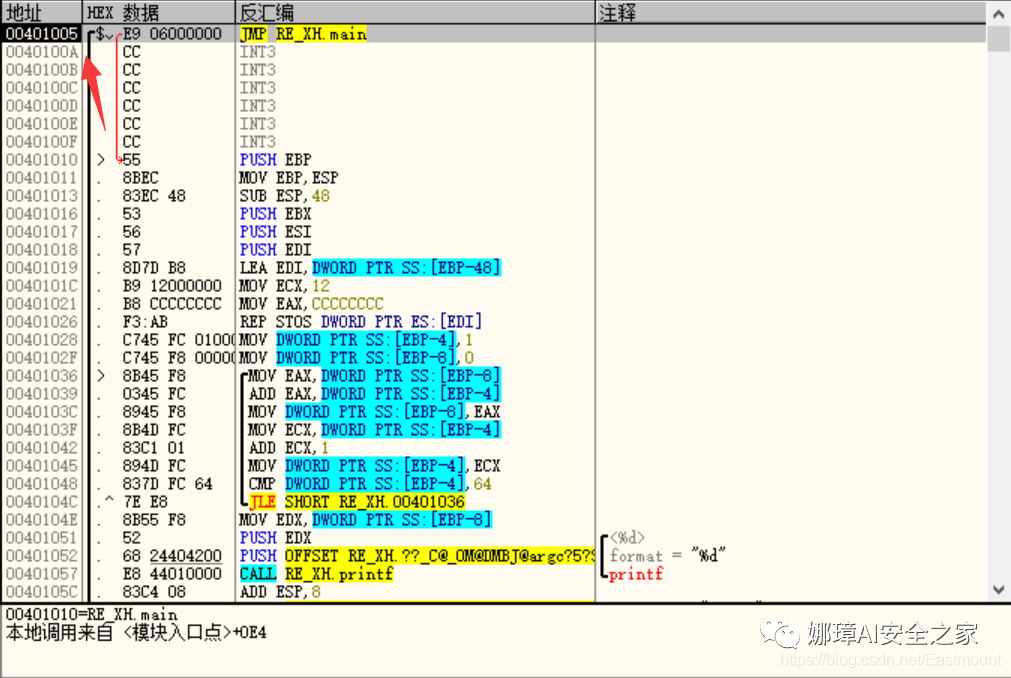The height and width of the screenshot is (678, 1011).
Task: Click the scrollbar down arrow
Action: (998, 590)
